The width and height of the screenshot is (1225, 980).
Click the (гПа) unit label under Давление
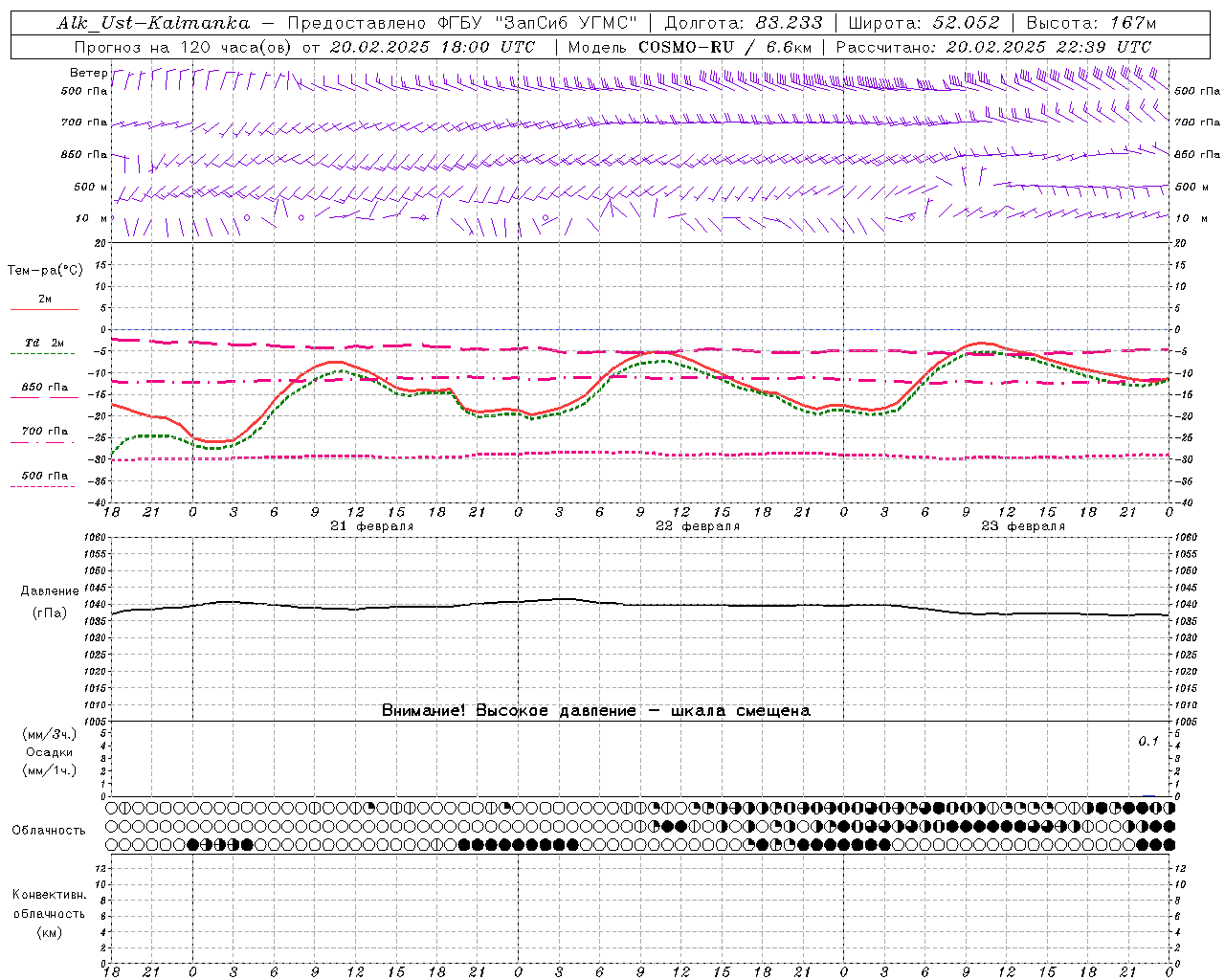point(49,613)
